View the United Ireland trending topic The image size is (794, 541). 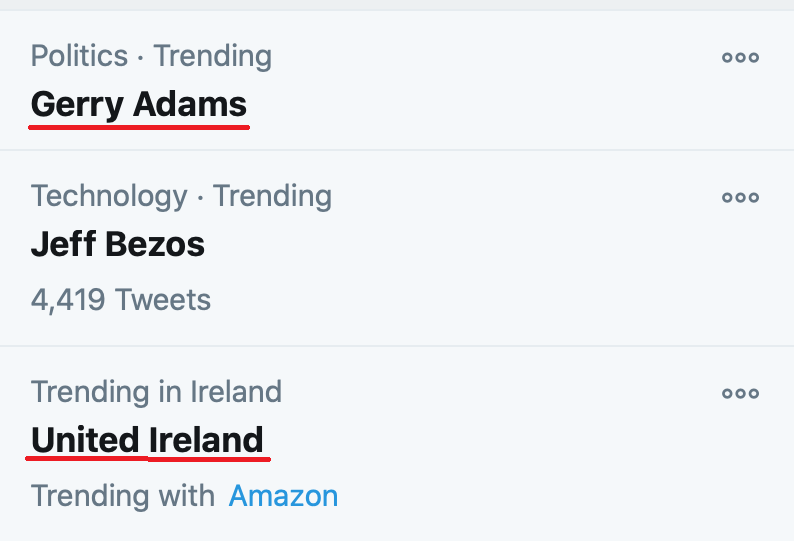pos(147,440)
